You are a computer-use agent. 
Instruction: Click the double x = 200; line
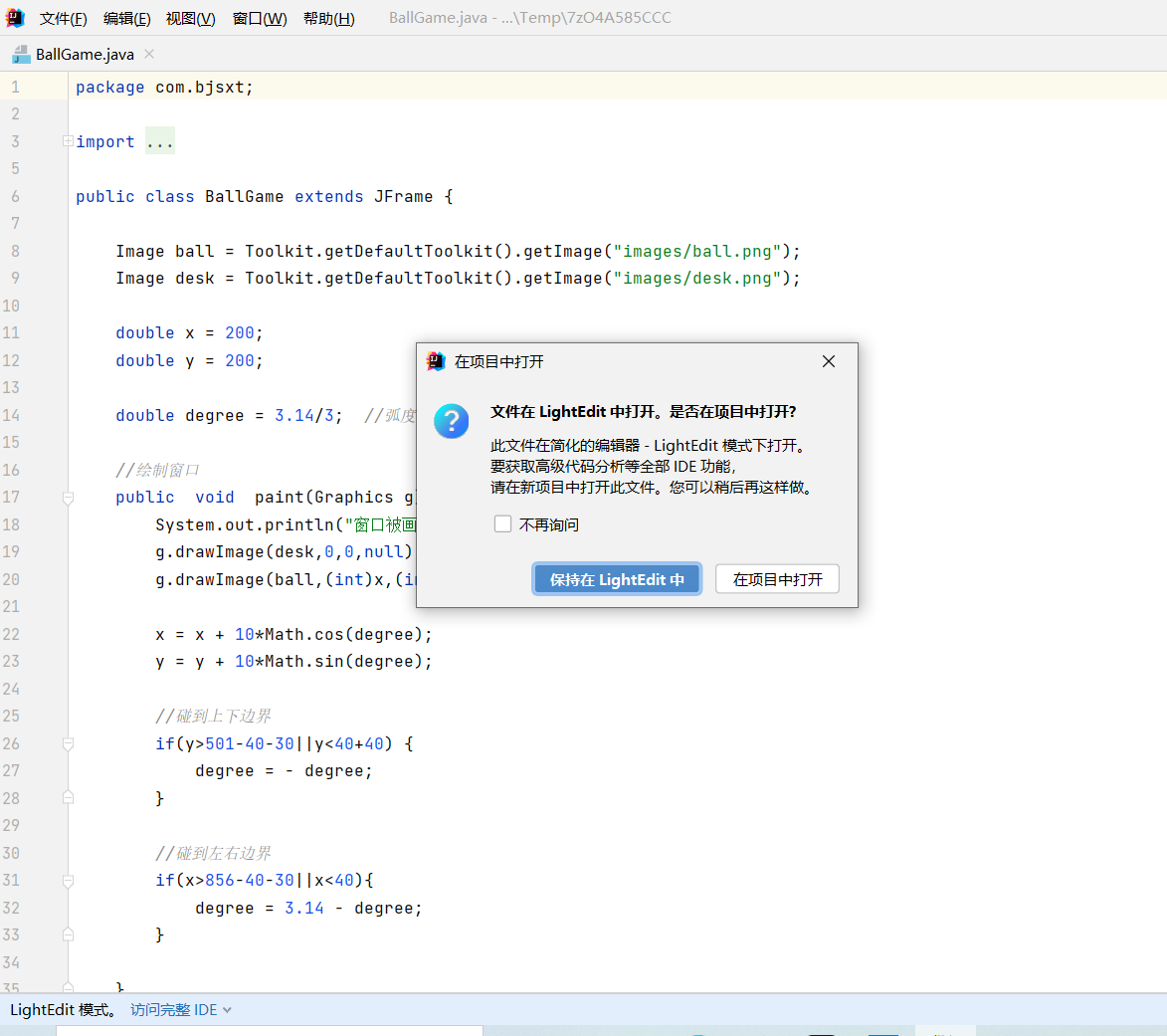click(x=189, y=332)
